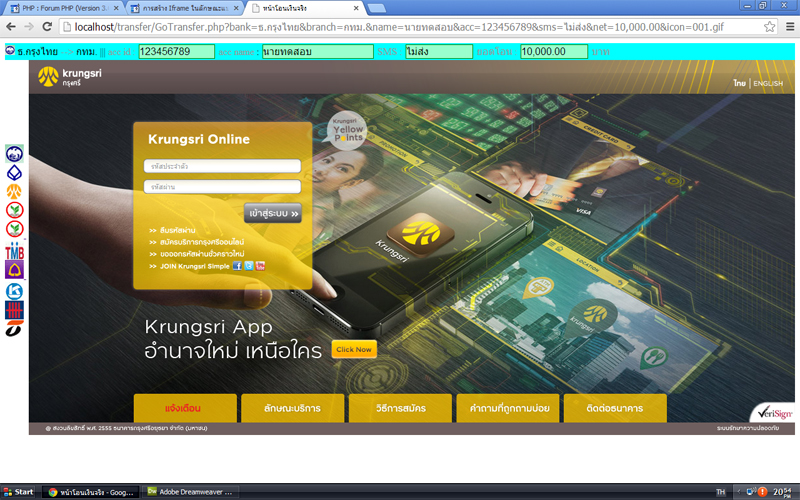Open the Chrome hamburger menu
Viewport: 800px width, 500px height.
click(x=790, y=27)
